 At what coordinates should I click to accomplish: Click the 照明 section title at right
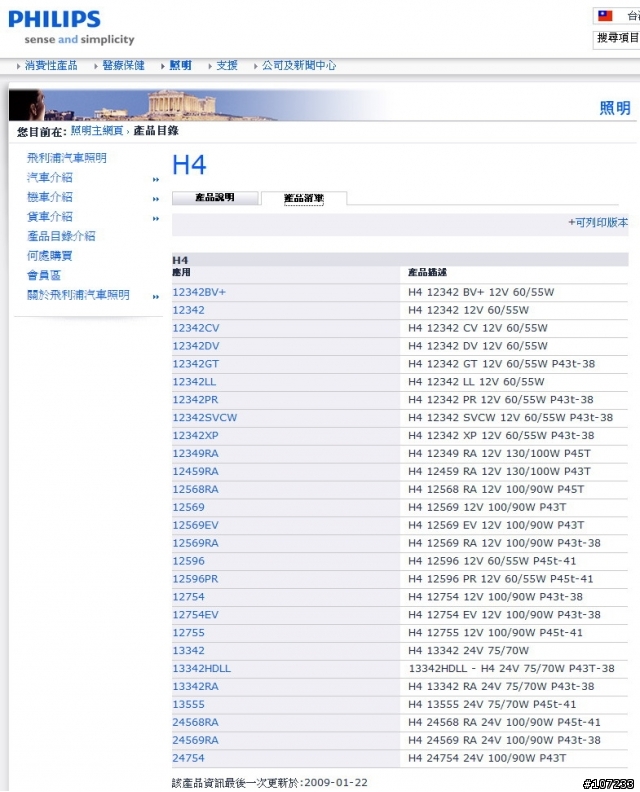pos(615,108)
